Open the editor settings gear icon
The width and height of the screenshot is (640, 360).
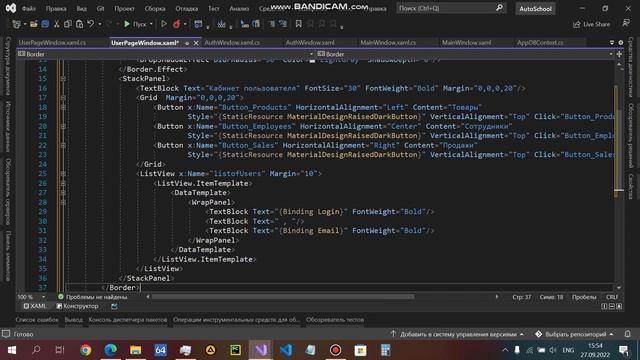coord(621,42)
